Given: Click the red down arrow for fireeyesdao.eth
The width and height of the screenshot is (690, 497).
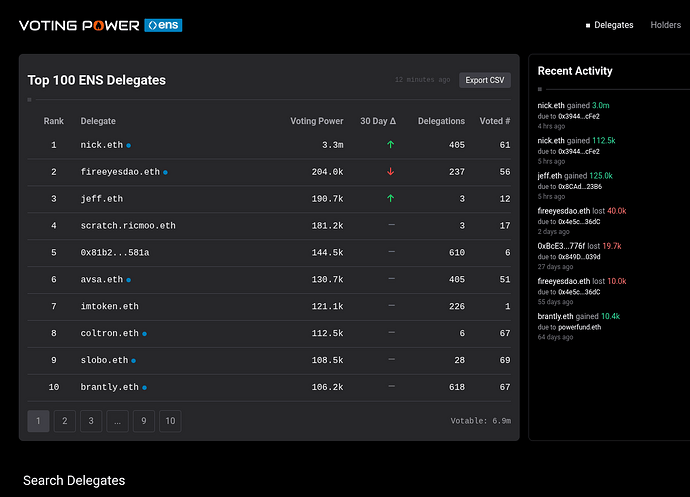Looking at the screenshot, I should (x=390, y=171).
